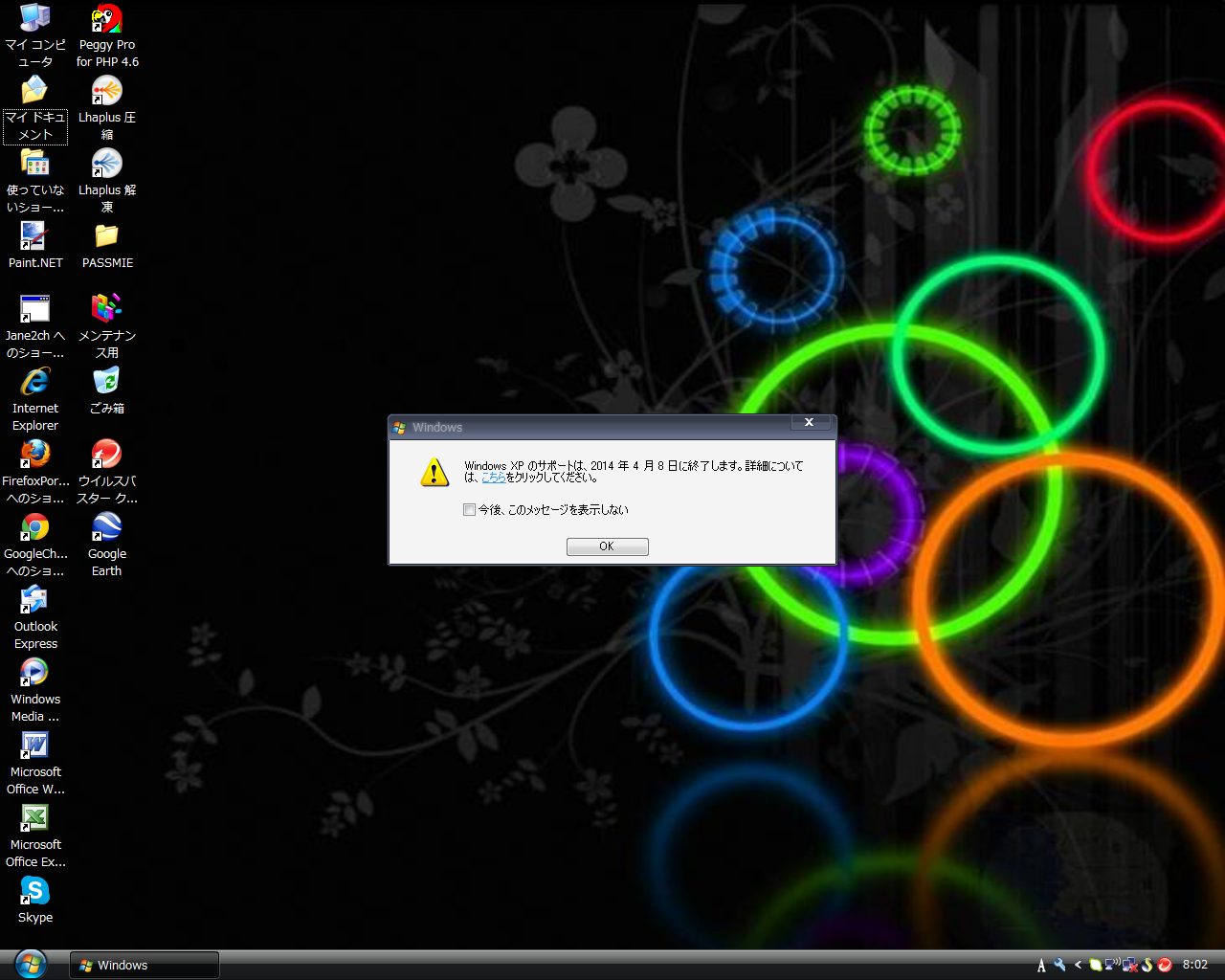Click the dark S-shaped tray icon

pyautogui.click(x=1147, y=965)
